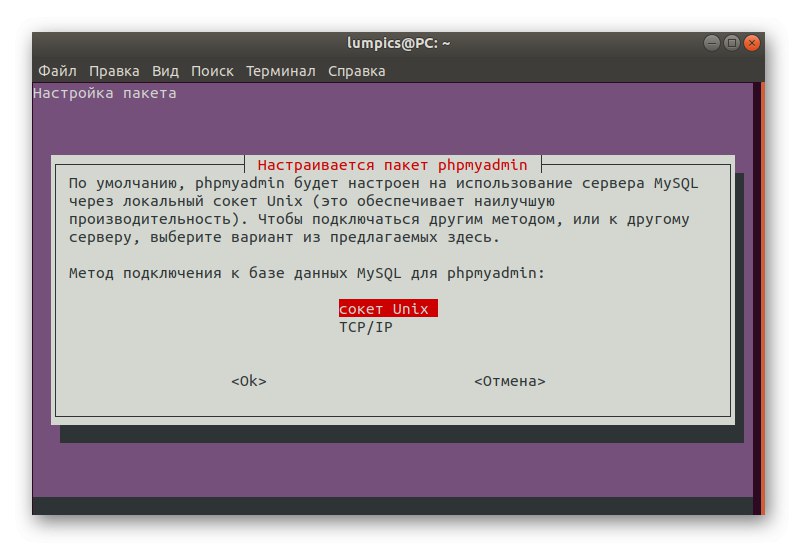Image resolution: width=797 pixels, height=547 pixels.
Task: Click the Настраивается пакет phpmyadmin title
Action: [392, 165]
